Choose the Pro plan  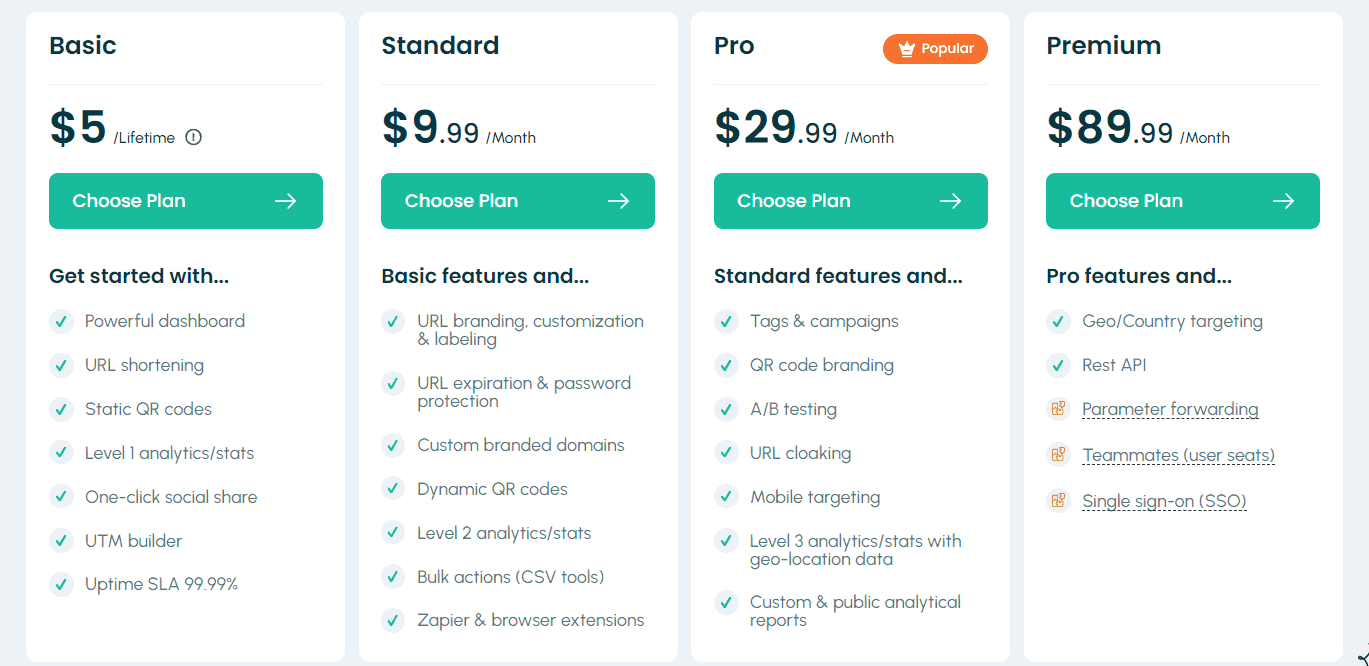pos(850,201)
